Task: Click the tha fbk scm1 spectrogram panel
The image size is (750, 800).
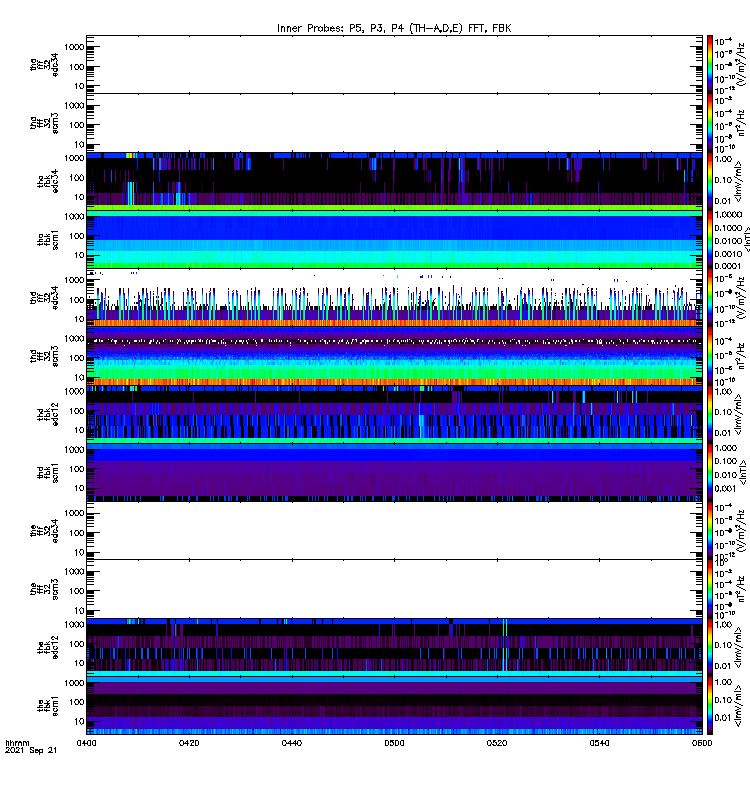Action: [x=394, y=240]
